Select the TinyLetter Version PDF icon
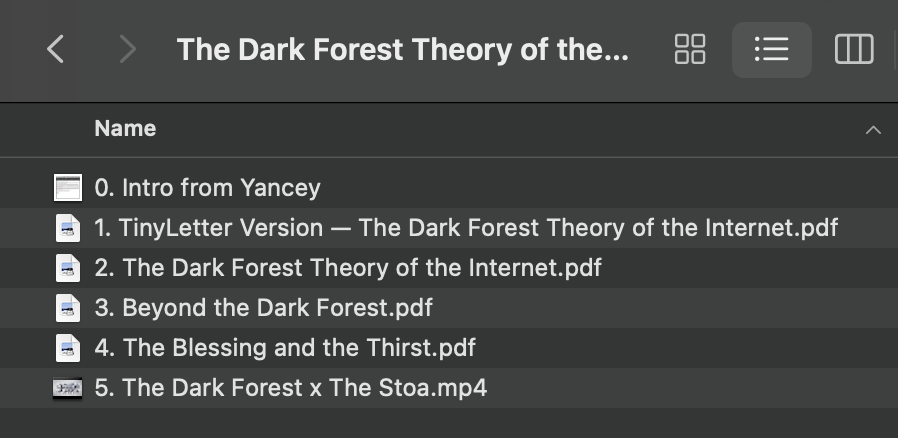Viewport: 898px width, 438px height. coord(67,228)
